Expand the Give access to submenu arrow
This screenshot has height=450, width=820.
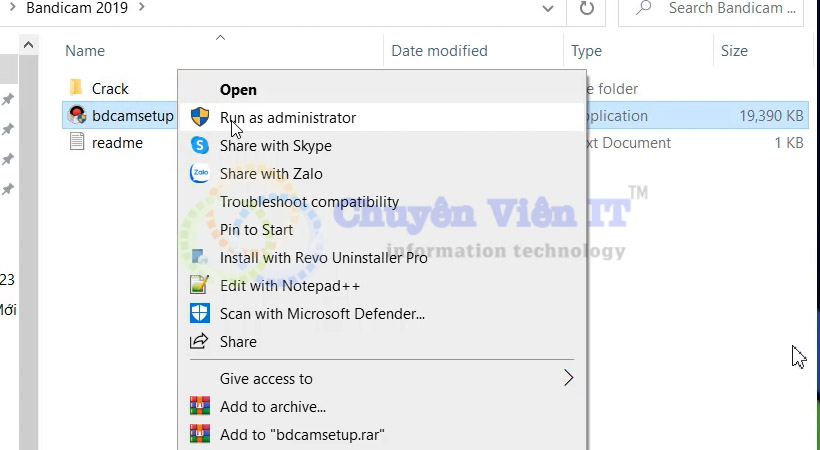(568, 378)
